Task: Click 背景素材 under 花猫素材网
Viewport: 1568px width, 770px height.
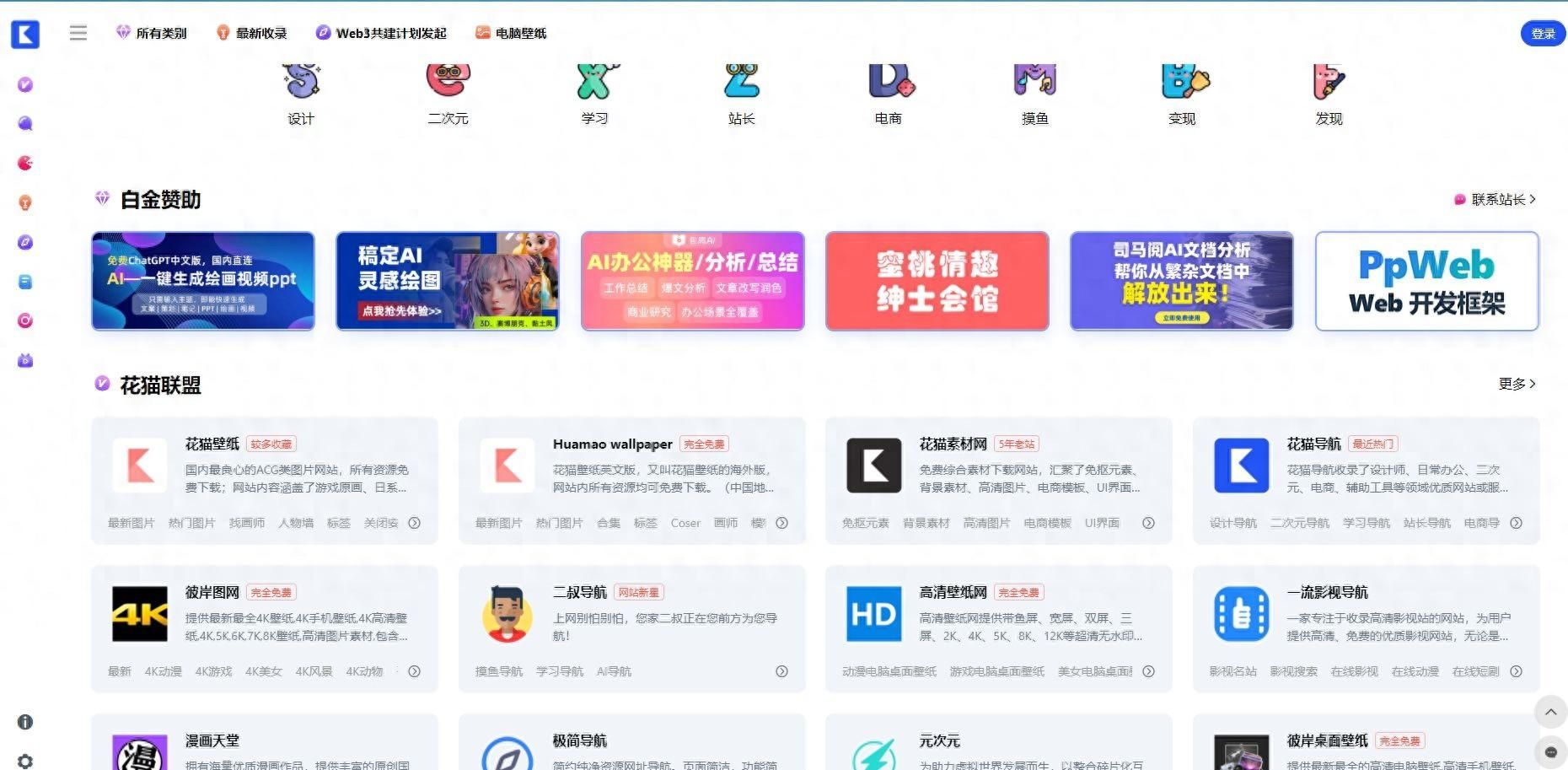Action: 926,523
